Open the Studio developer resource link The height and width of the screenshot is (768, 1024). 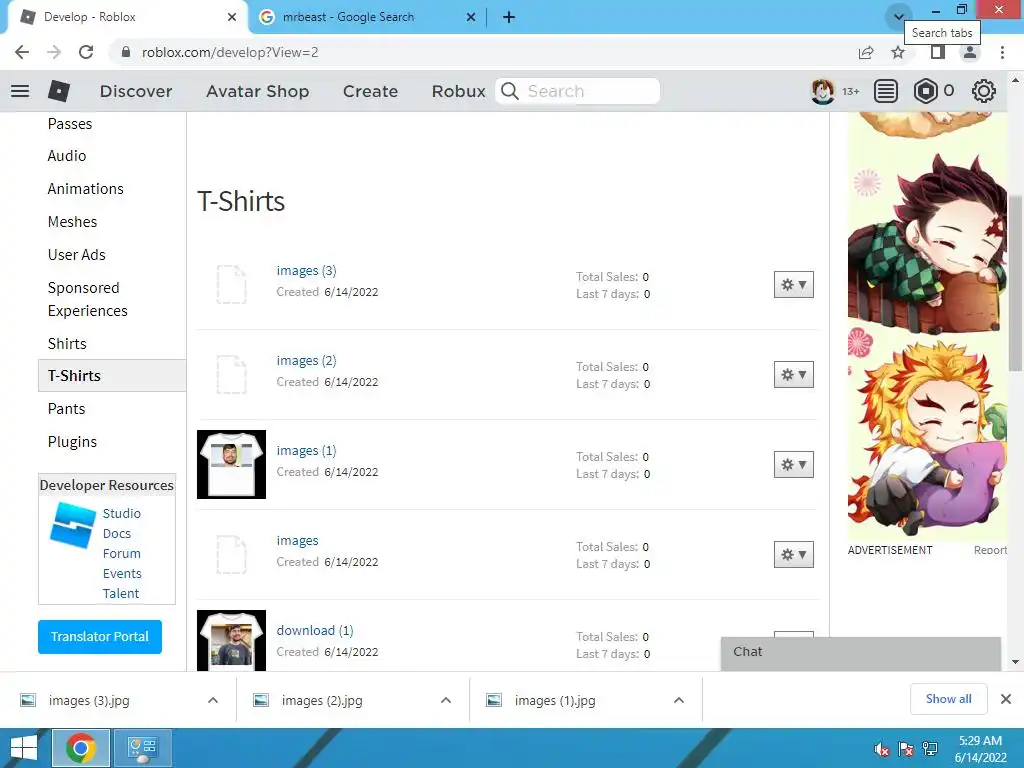(121, 513)
